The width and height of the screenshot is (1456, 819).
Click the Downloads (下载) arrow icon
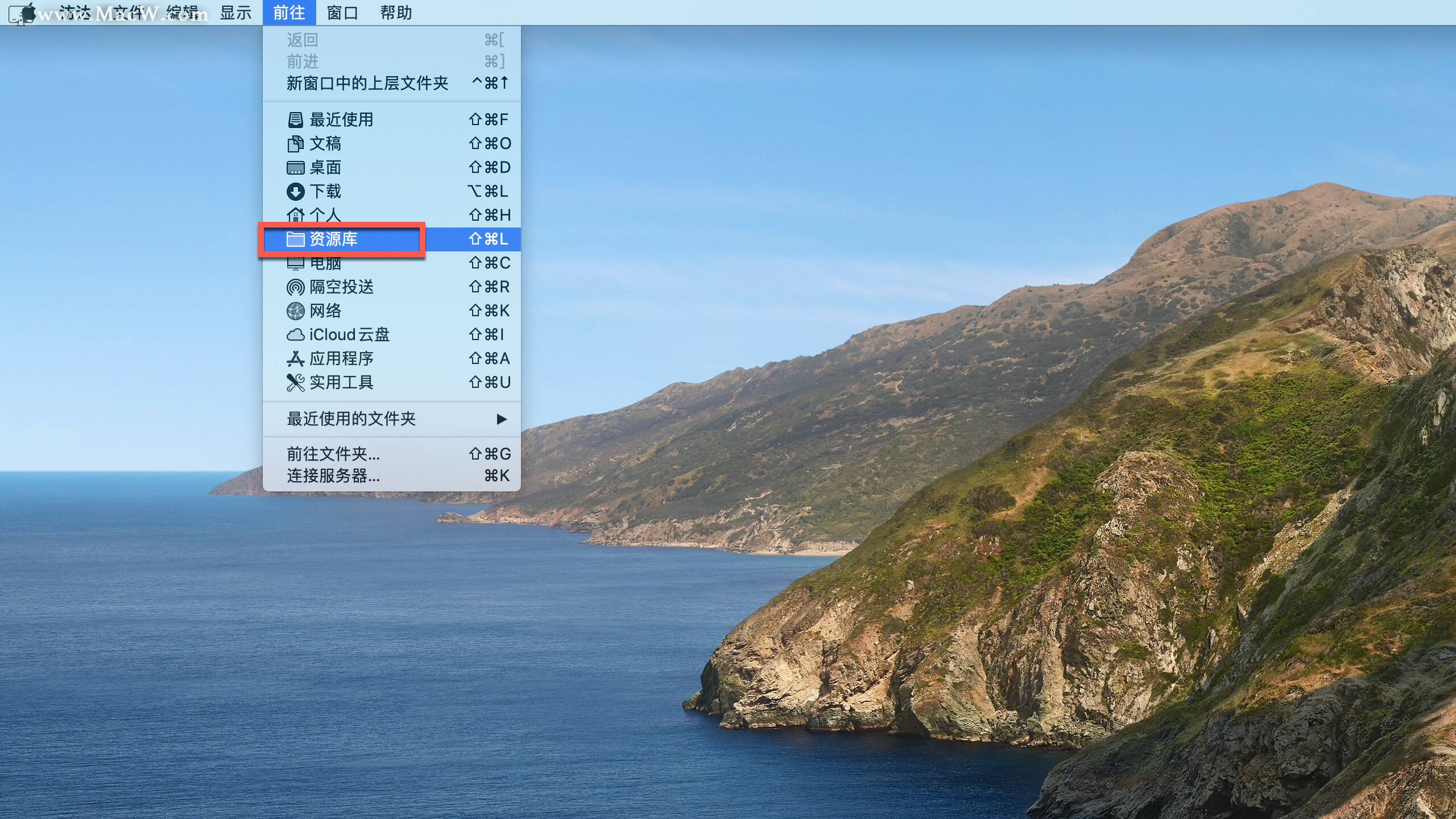coord(295,192)
